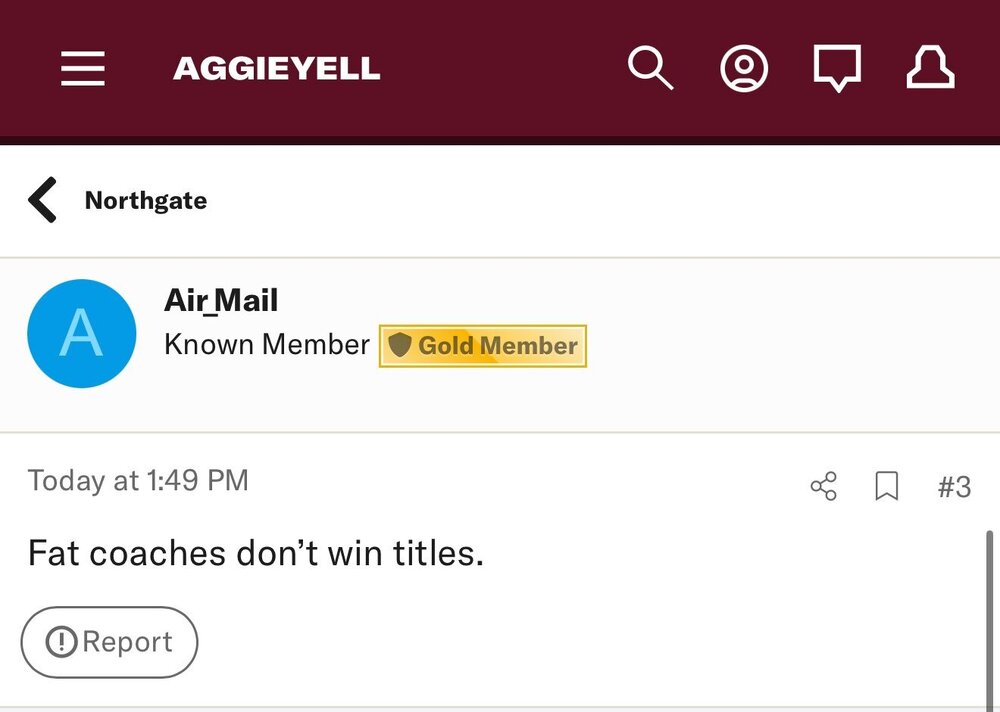This screenshot has height=712, width=1000.
Task: Share this post via share icon
Action: click(x=823, y=487)
